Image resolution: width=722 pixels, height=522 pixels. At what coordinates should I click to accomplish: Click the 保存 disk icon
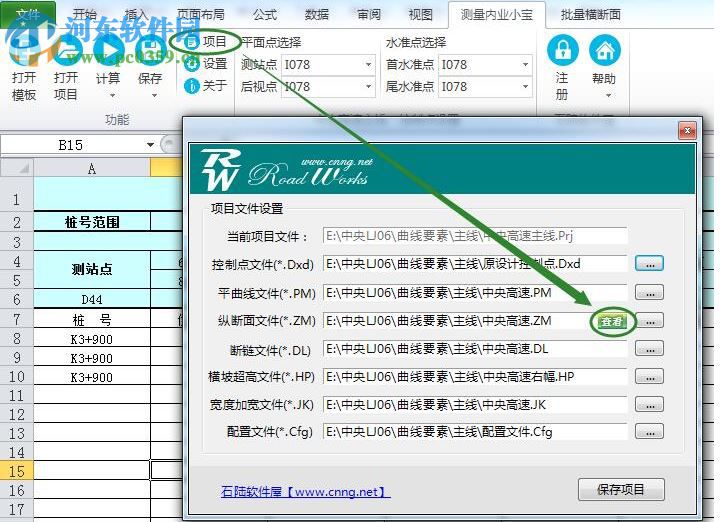tap(150, 50)
